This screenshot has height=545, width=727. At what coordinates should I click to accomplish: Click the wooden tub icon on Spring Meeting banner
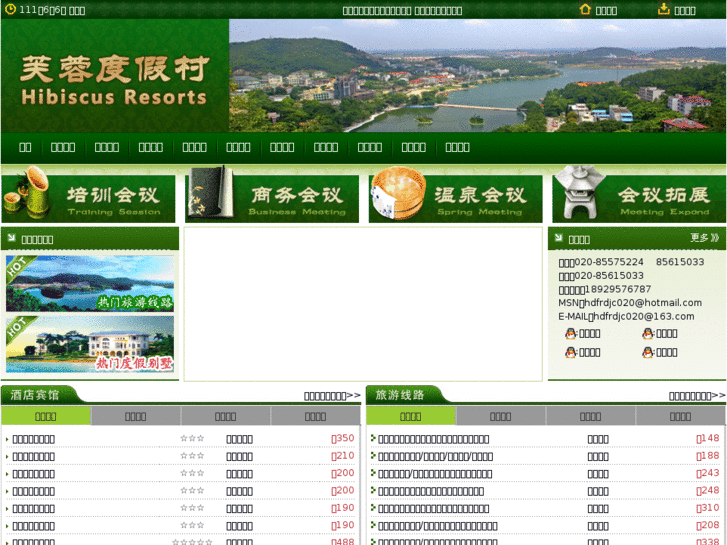coord(398,193)
